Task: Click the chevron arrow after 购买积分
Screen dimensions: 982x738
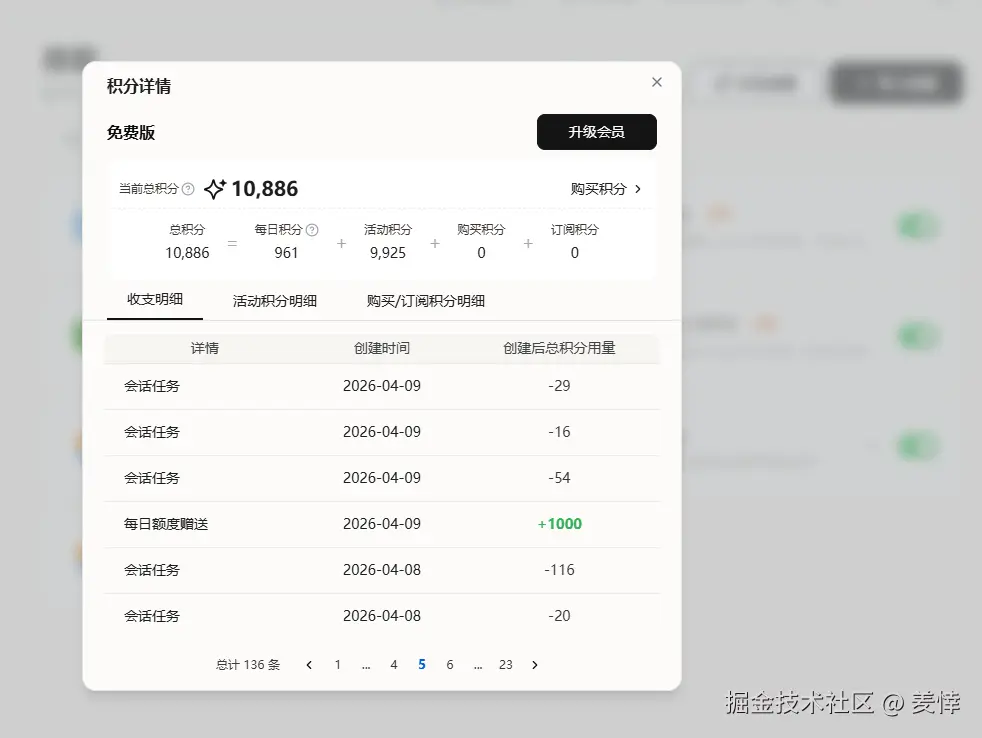Action: click(637, 188)
